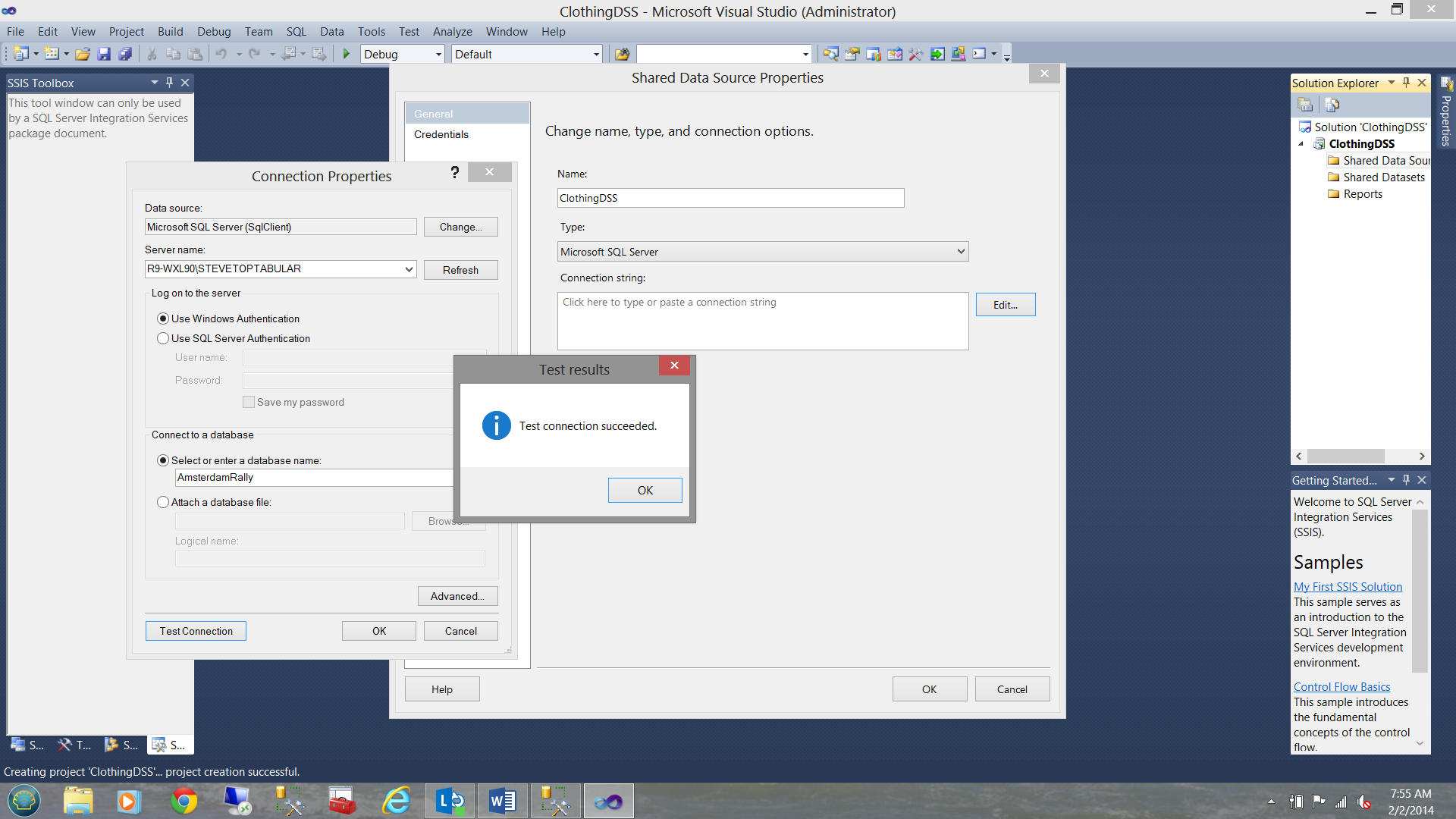
Task: Select Use Windows Authentication radio button
Action: click(x=163, y=318)
